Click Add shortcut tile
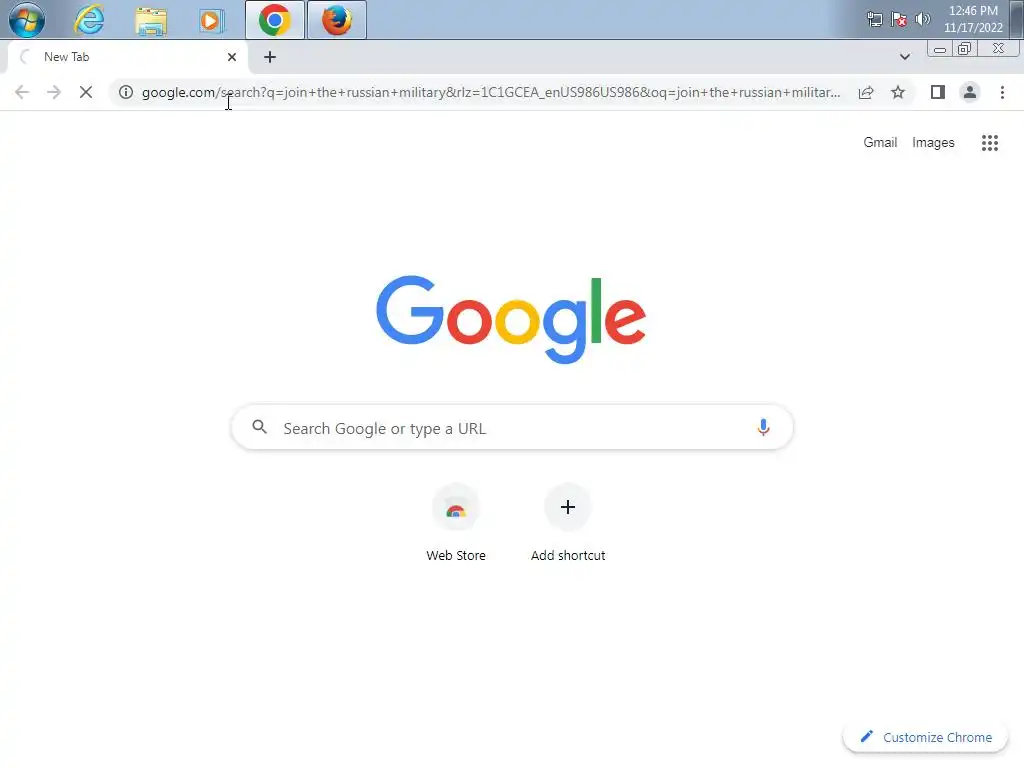This screenshot has height=768, width=1024. pos(568,522)
